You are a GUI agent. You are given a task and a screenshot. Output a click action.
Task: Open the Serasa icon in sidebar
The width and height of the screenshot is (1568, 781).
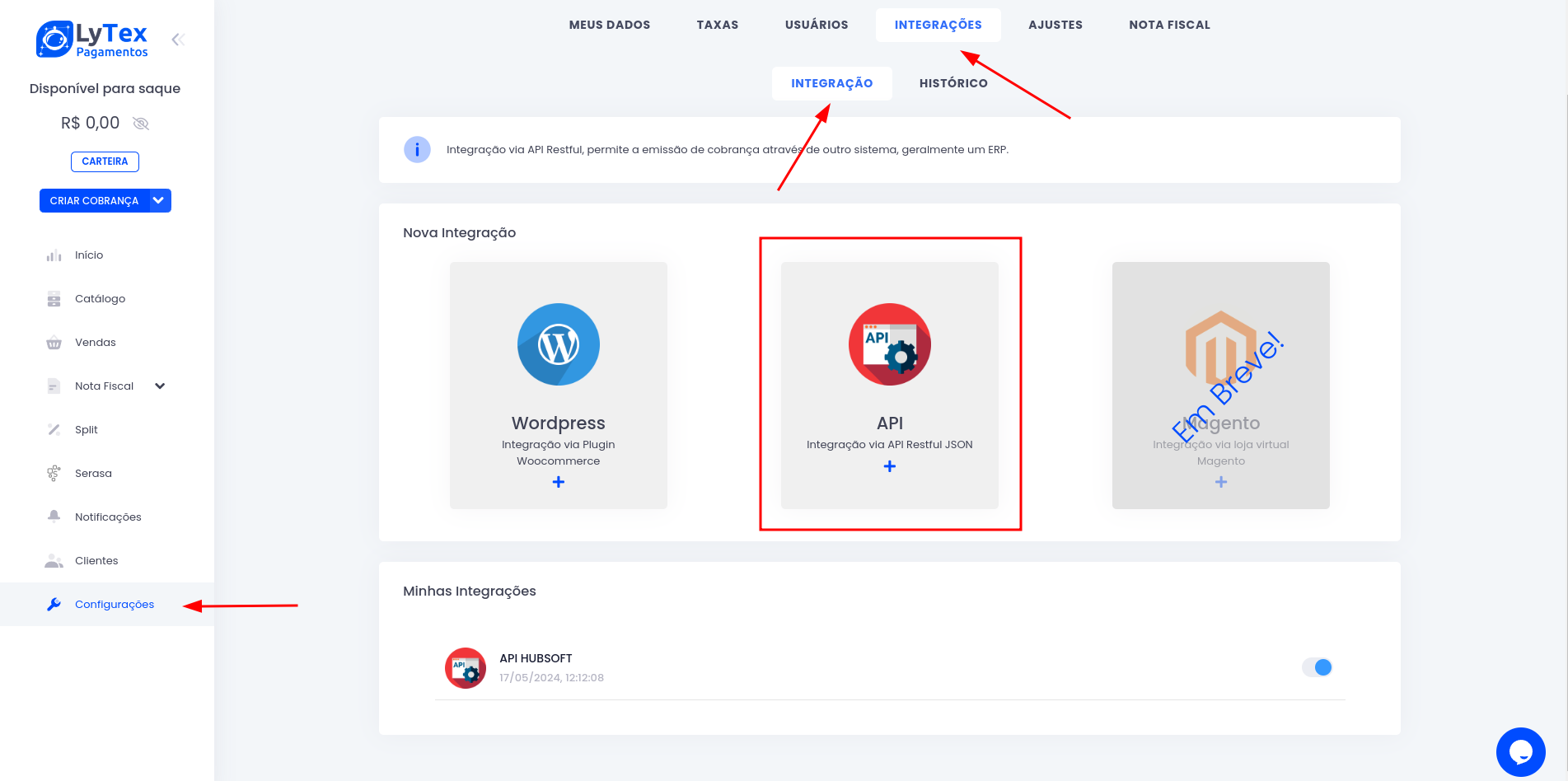(x=54, y=474)
